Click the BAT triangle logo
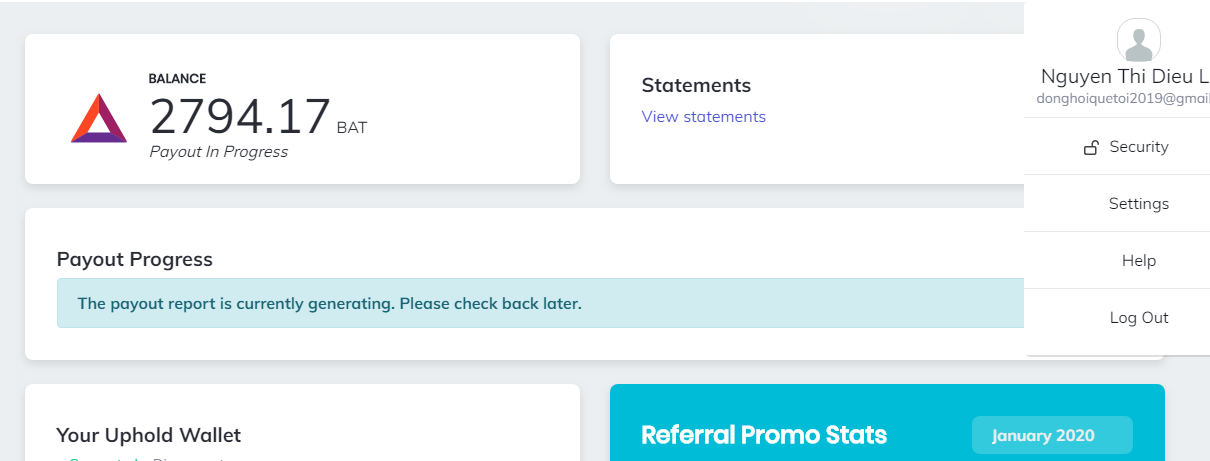Viewport: 1210px width, 461px height. pos(99,118)
